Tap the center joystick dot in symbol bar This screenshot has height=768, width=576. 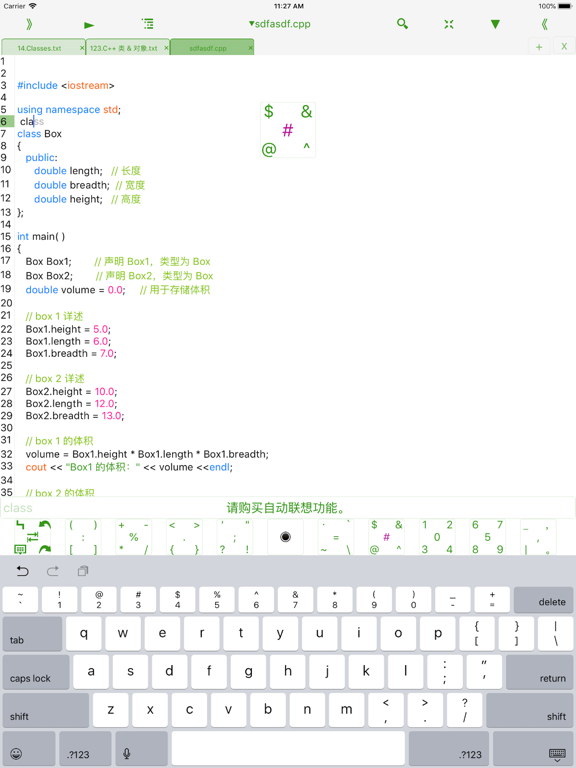click(x=286, y=537)
